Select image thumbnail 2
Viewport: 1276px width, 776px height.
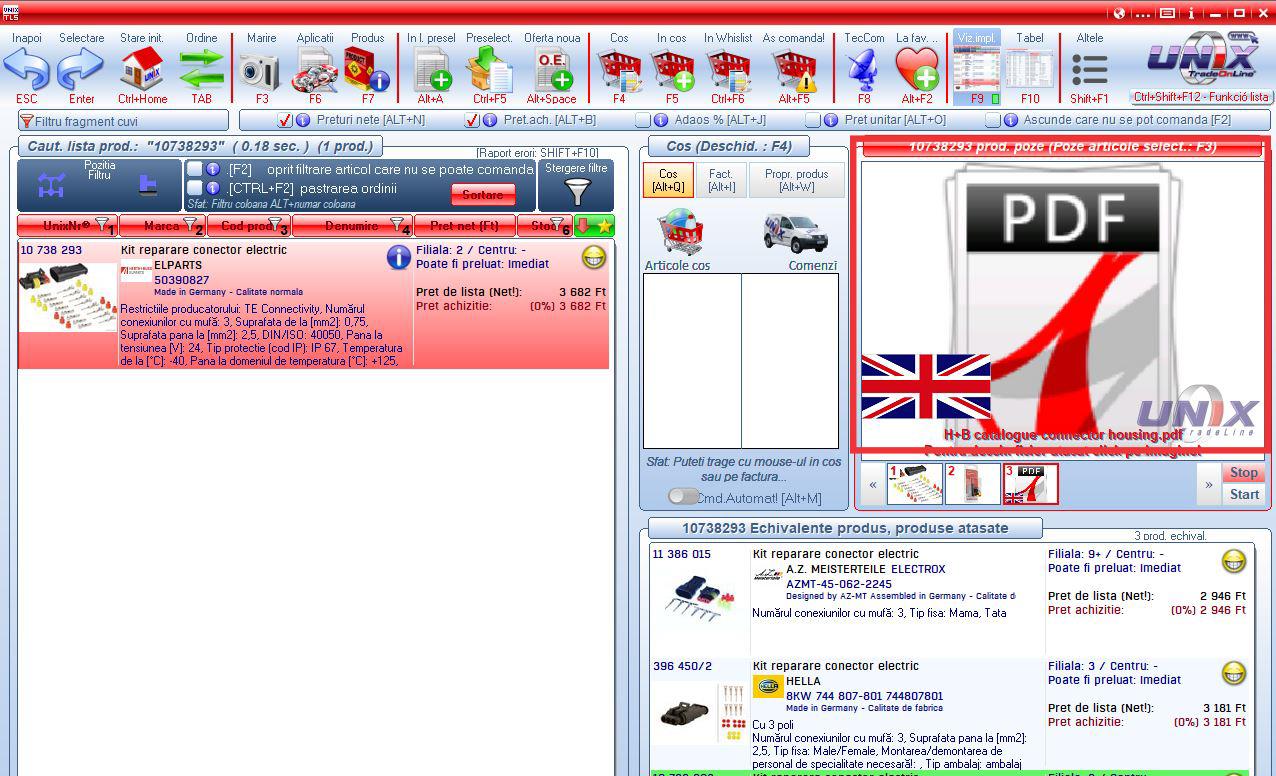coord(972,484)
